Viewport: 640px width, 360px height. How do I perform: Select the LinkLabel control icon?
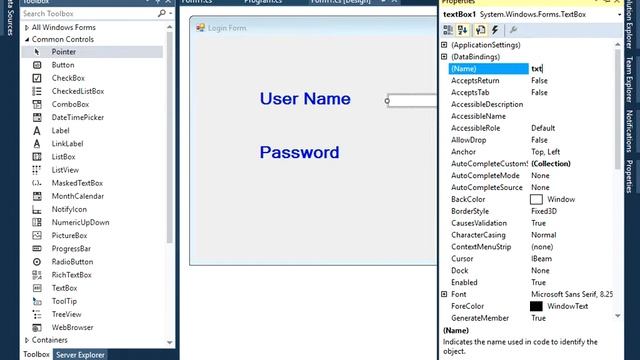[37, 144]
